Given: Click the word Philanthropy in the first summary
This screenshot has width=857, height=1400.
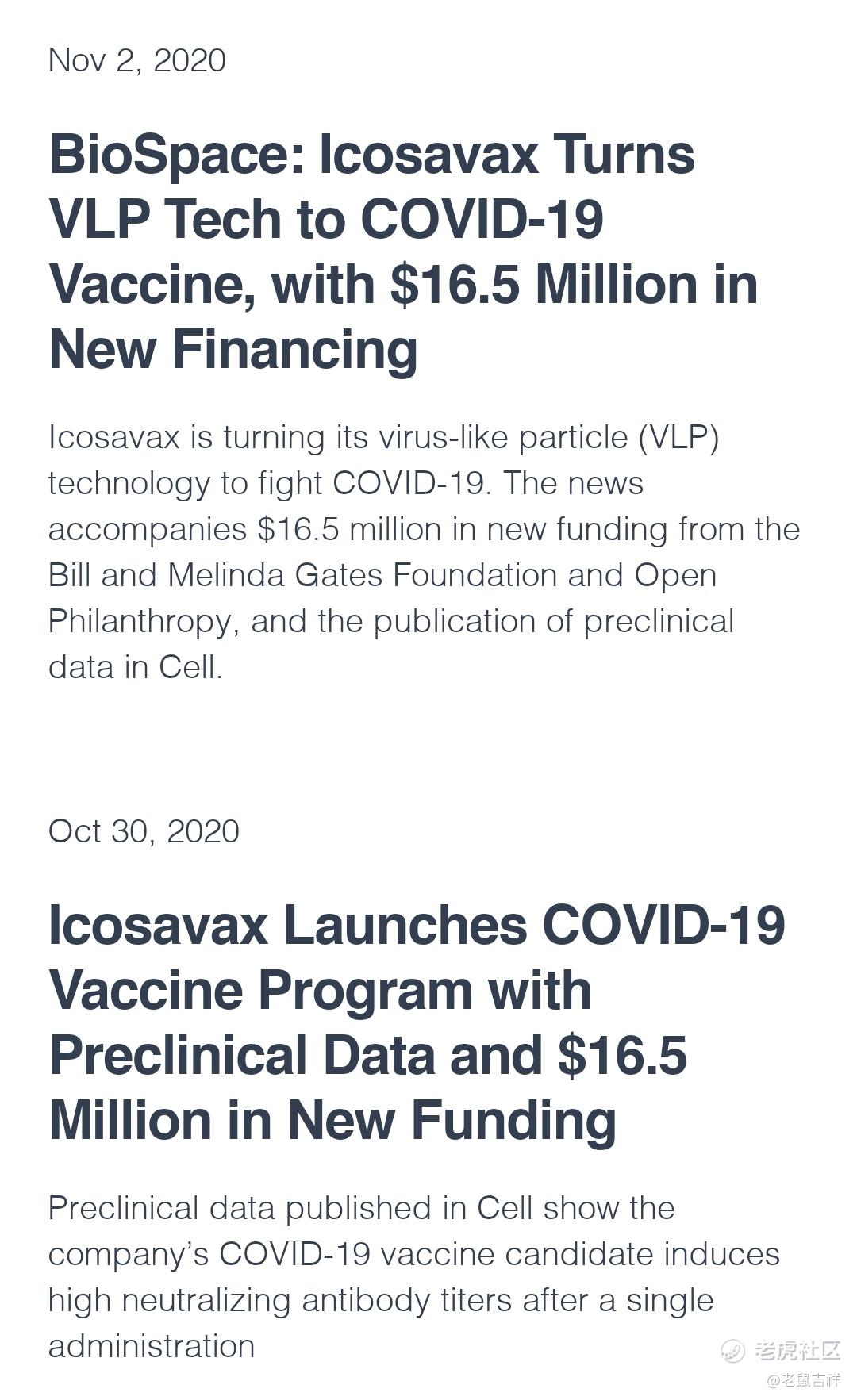Looking at the screenshot, I should [143, 623].
